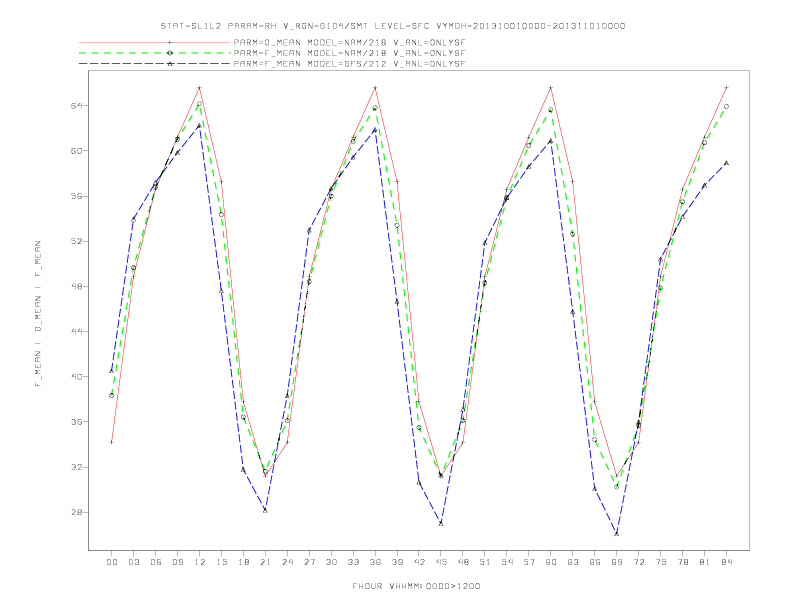
Task: Click red O_MEAN plus point at hour 00
Action: pyautogui.click(x=112, y=442)
